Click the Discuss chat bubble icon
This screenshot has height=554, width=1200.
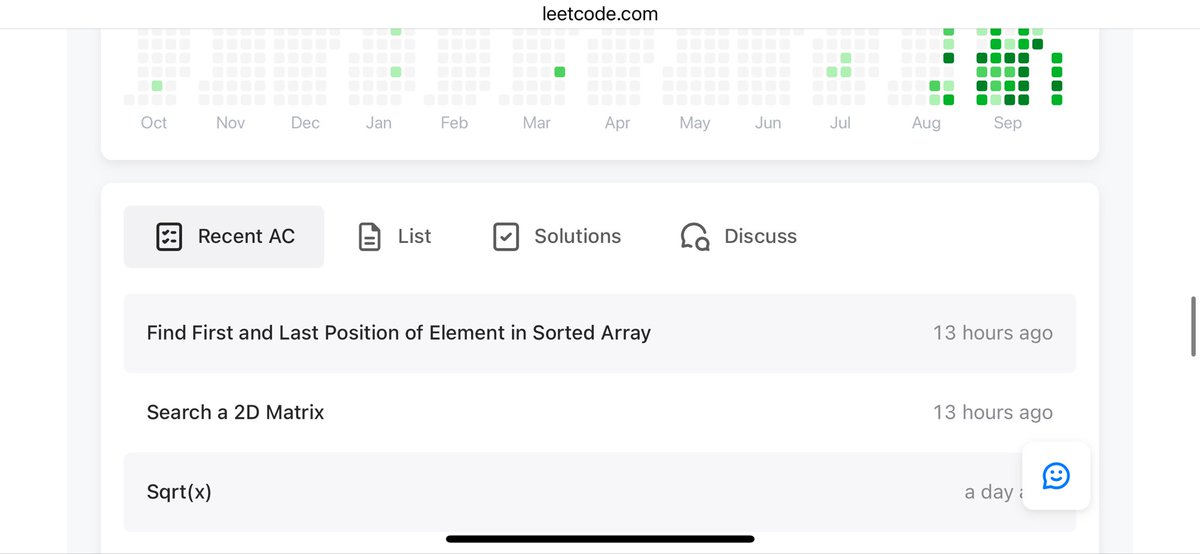(x=695, y=237)
